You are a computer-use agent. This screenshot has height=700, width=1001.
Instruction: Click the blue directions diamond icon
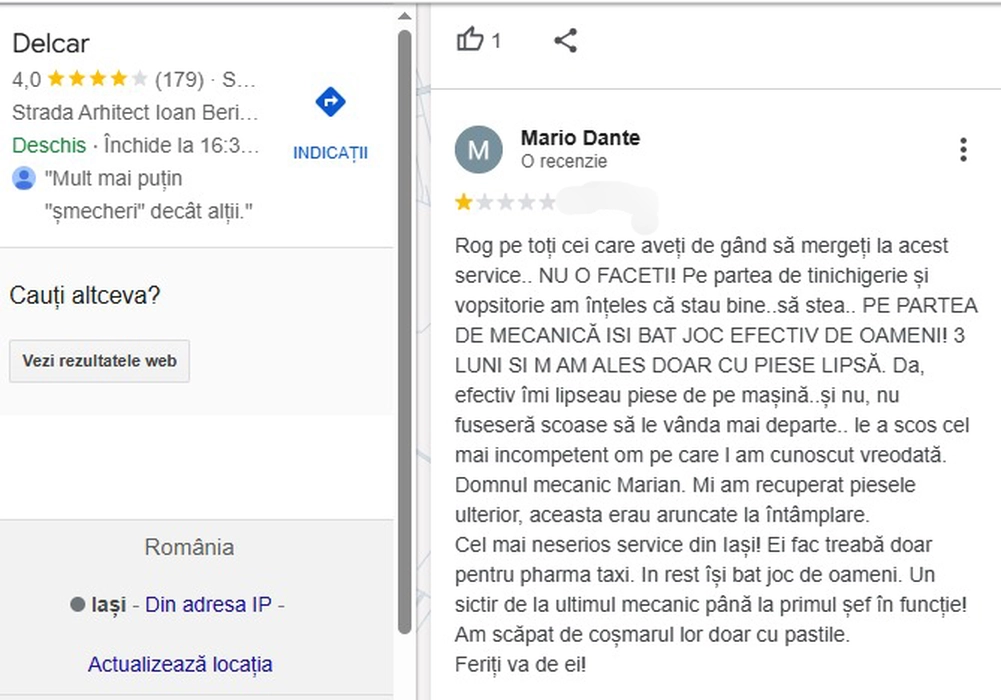330,101
